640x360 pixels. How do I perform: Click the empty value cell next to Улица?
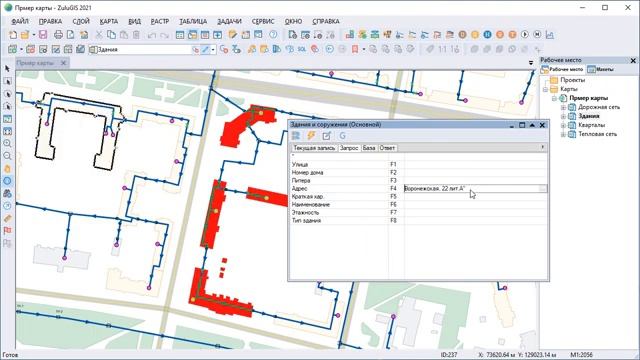(476, 164)
